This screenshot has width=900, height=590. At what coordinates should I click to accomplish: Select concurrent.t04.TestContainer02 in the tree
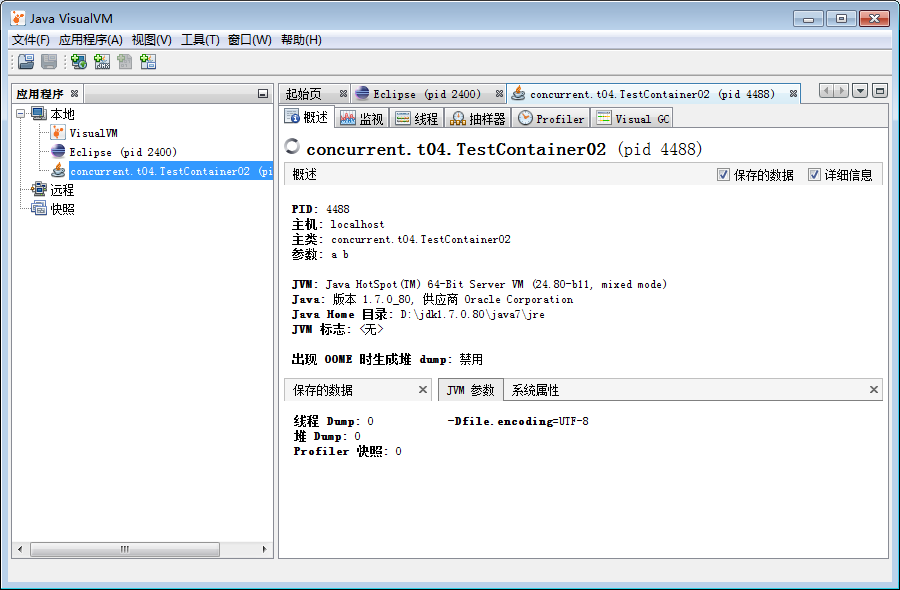171,170
